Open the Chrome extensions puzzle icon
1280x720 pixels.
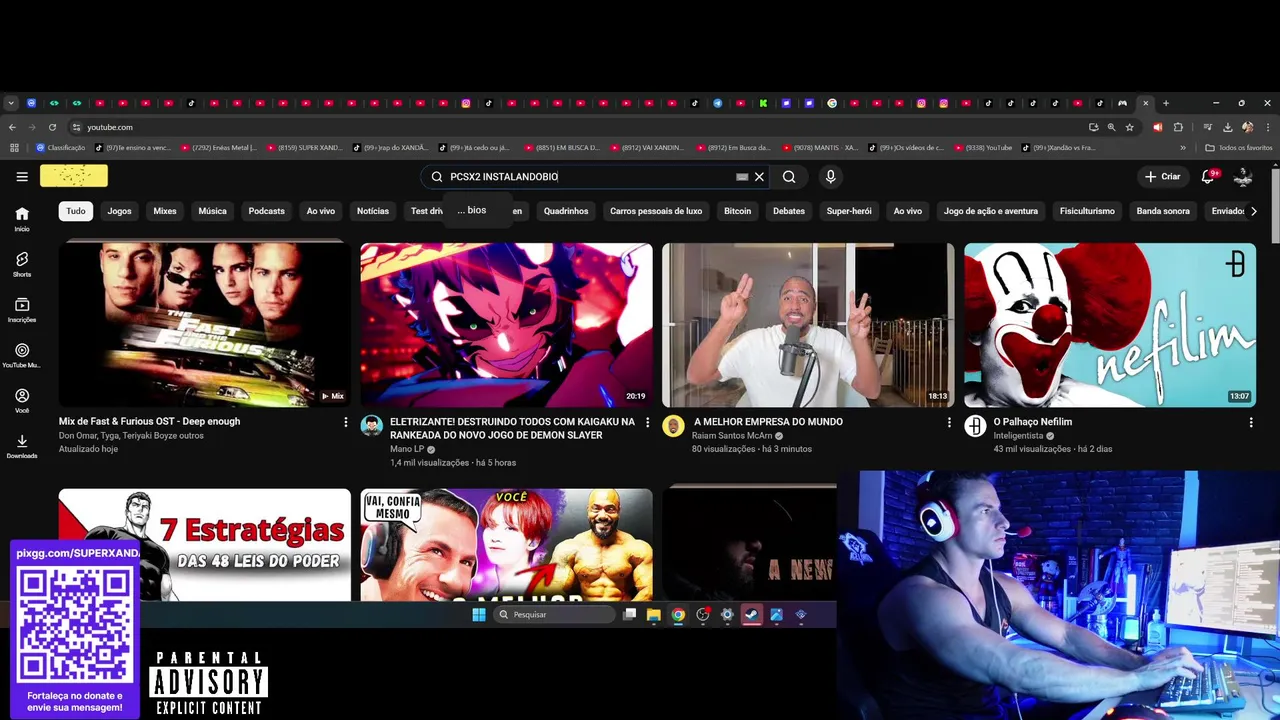click(x=1178, y=127)
